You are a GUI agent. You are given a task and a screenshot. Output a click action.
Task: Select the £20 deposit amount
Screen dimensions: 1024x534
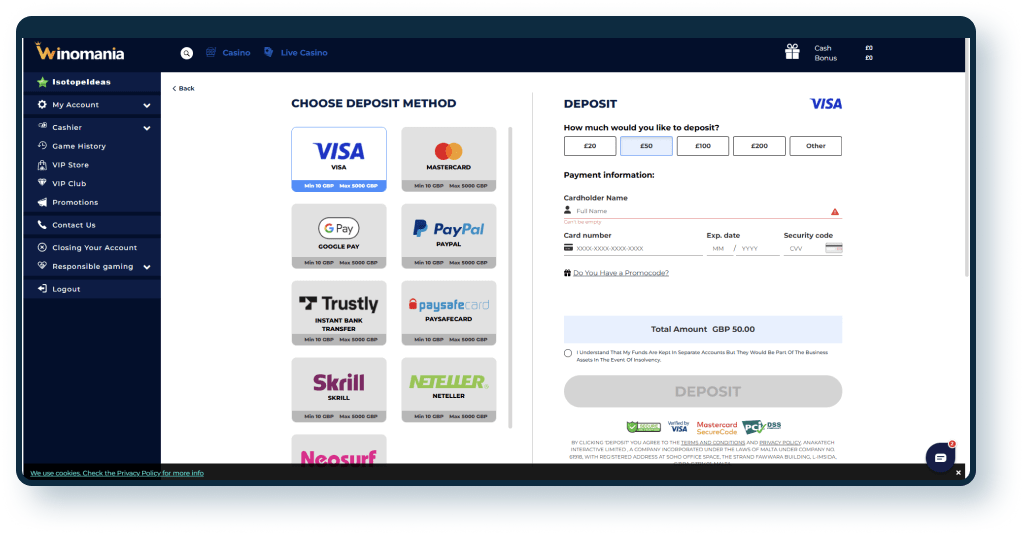pos(590,146)
